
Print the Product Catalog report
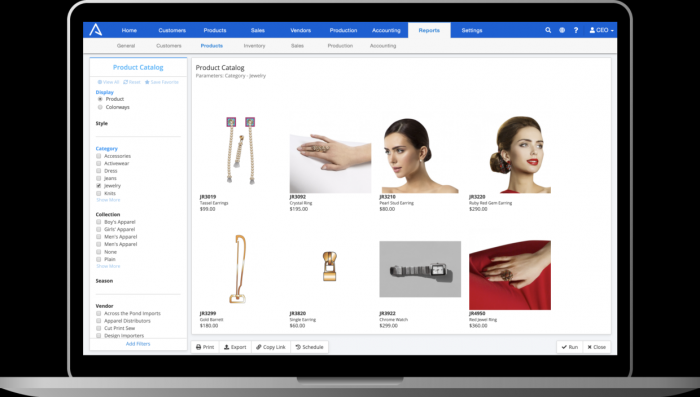pyautogui.click(x=205, y=347)
